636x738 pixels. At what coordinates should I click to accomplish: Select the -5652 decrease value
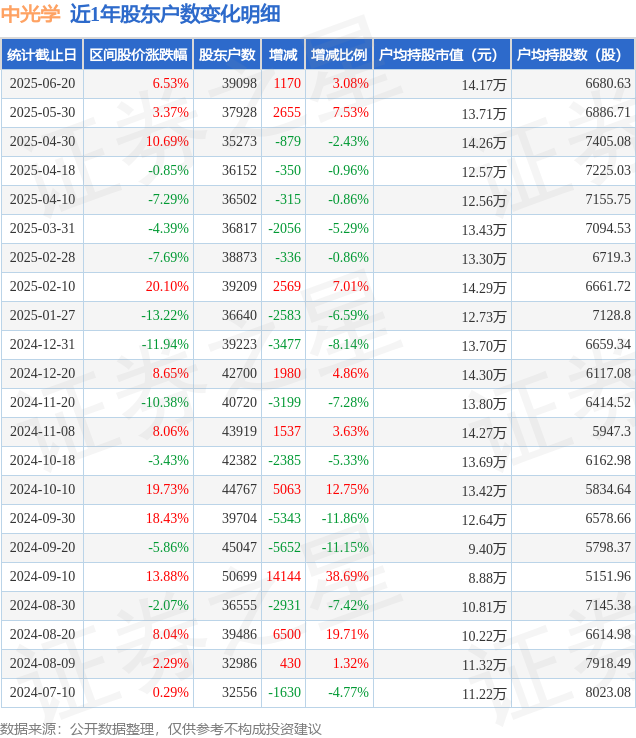click(283, 547)
